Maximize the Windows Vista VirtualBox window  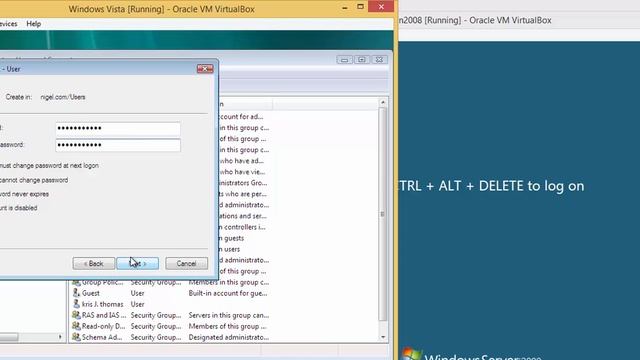pyautogui.click(x=360, y=7)
